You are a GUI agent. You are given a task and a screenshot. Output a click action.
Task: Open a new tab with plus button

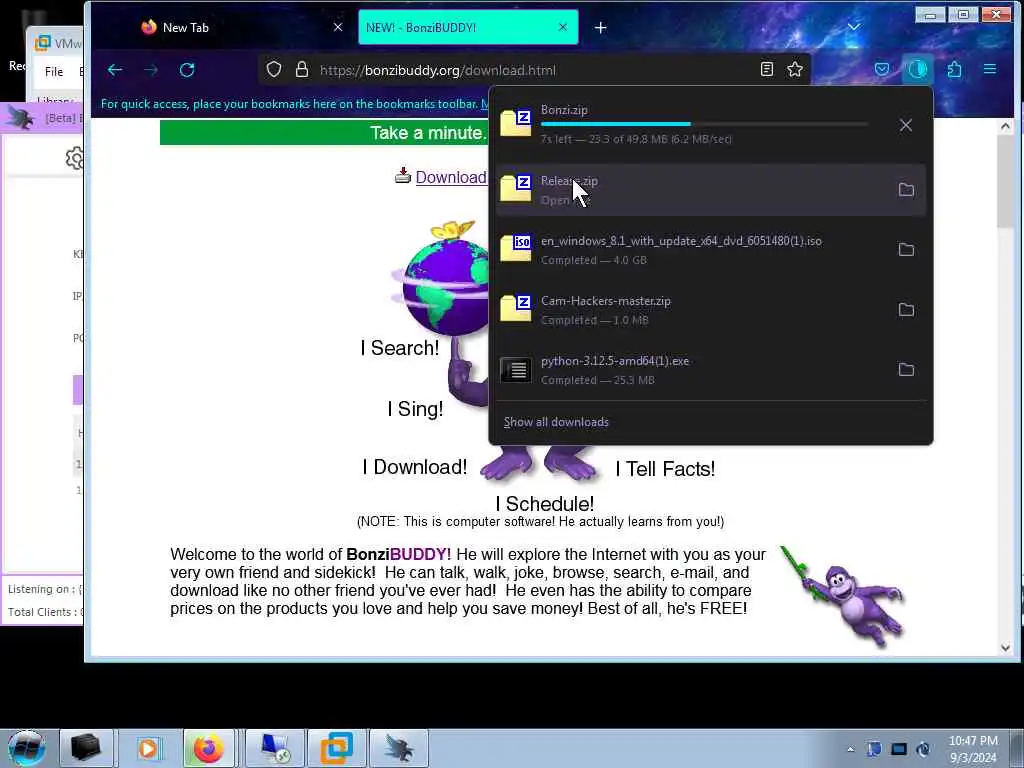[x=601, y=27]
